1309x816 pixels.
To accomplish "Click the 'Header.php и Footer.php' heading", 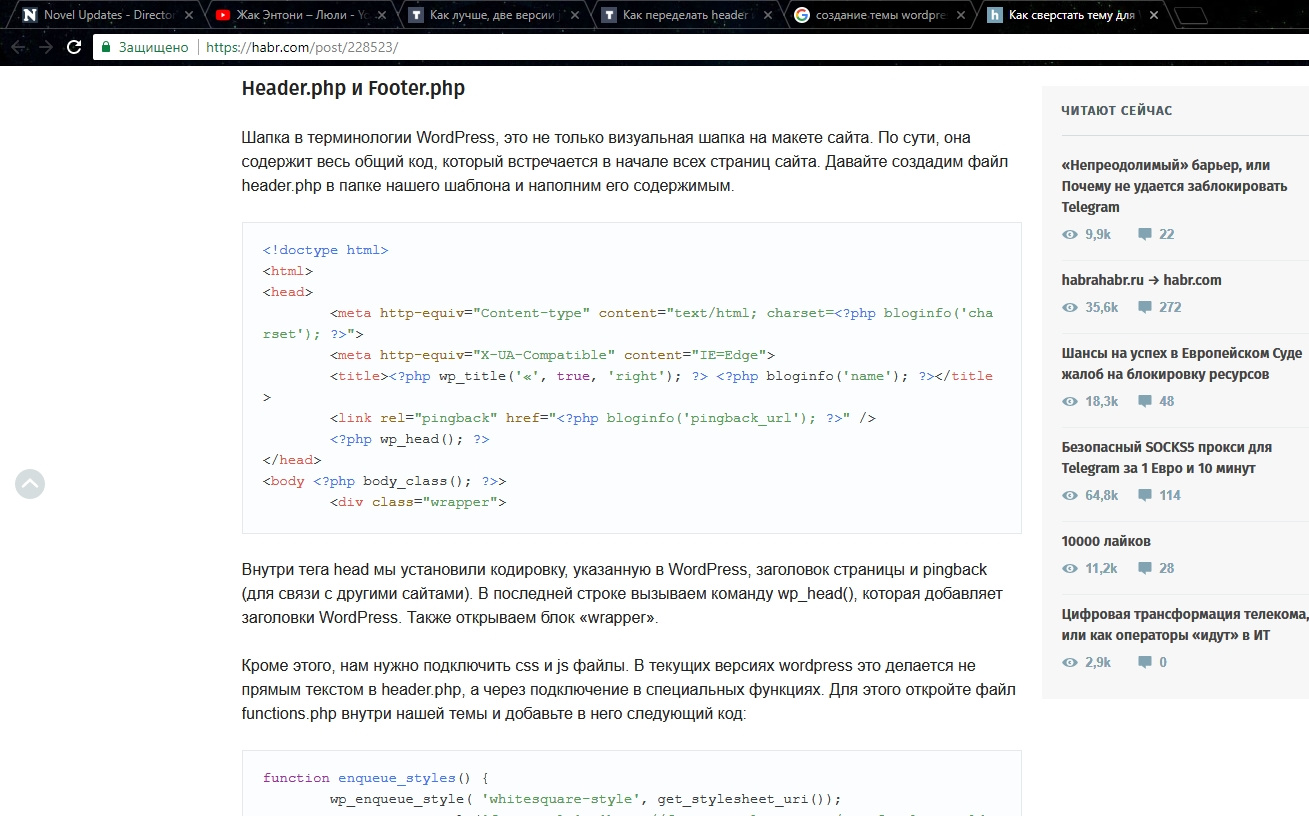I will (353, 88).
